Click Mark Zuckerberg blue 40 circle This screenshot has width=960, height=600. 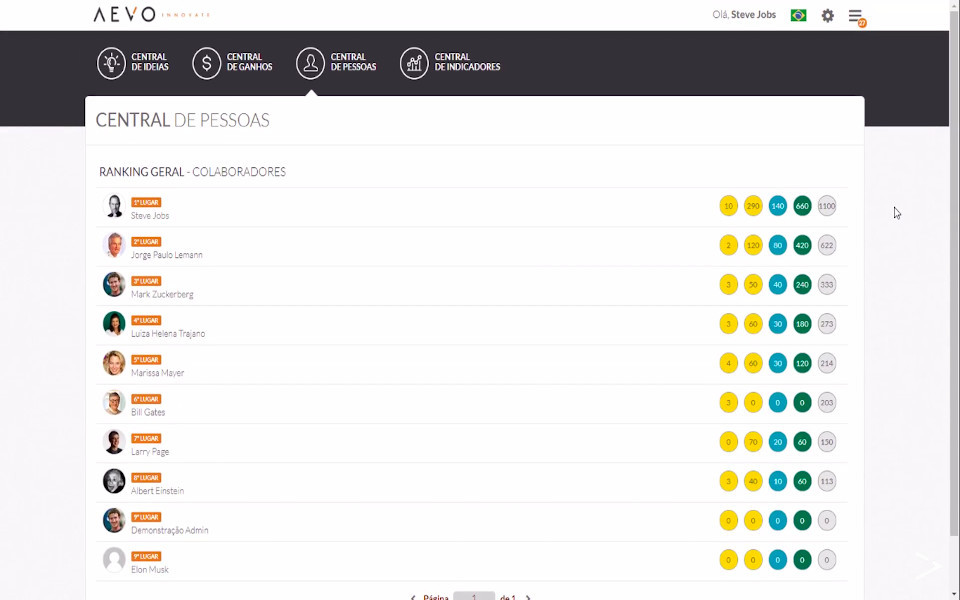(x=778, y=284)
